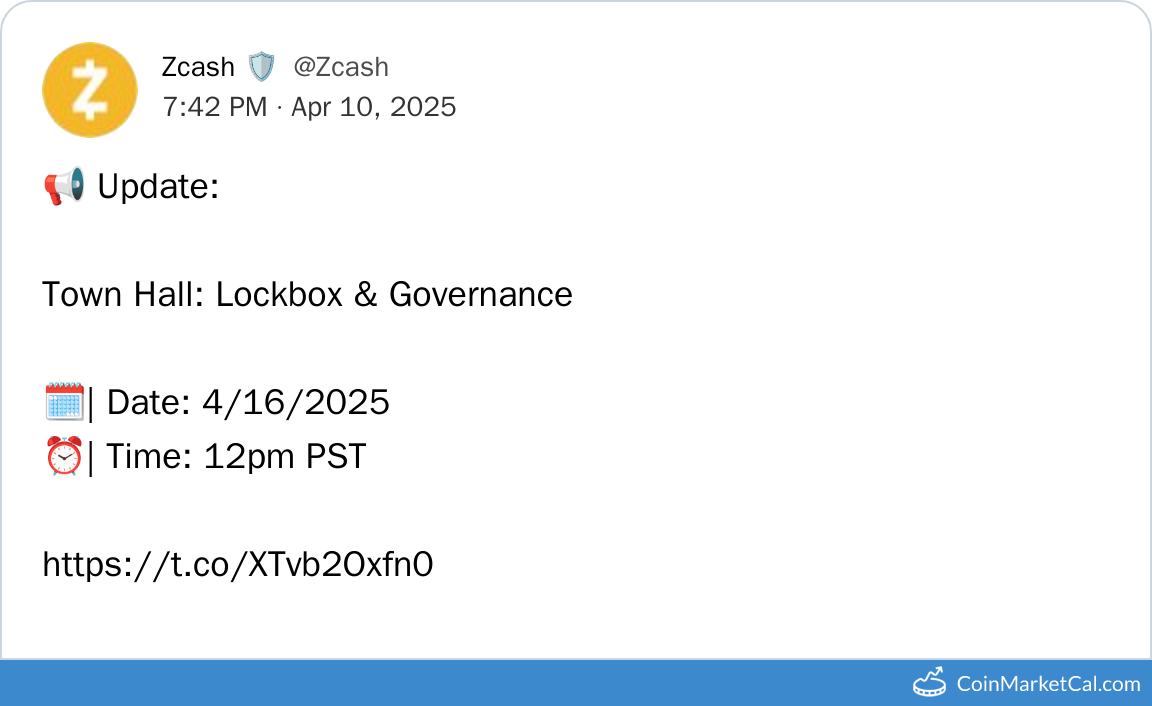Click the Zcash display name
The image size is (1152, 706).
coord(198,67)
